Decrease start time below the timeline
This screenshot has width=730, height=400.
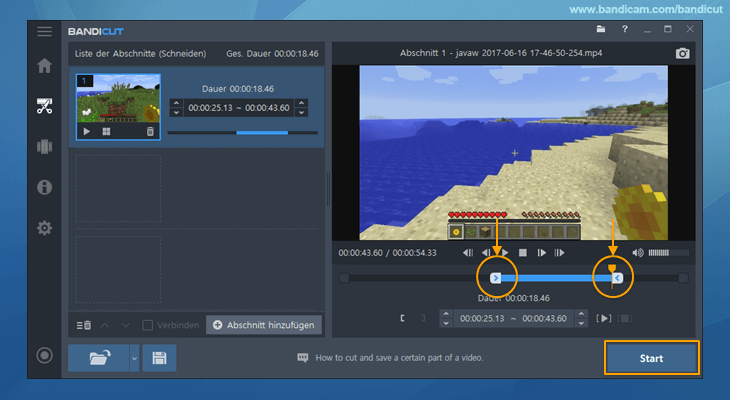(x=446, y=323)
